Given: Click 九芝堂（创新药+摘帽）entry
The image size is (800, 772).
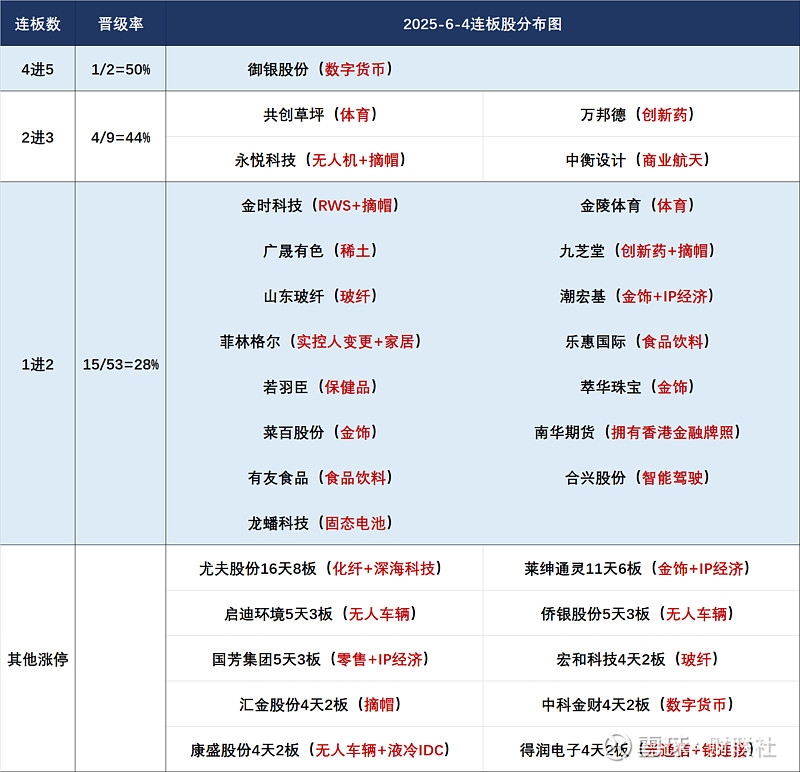Looking at the screenshot, I should click(x=637, y=251).
